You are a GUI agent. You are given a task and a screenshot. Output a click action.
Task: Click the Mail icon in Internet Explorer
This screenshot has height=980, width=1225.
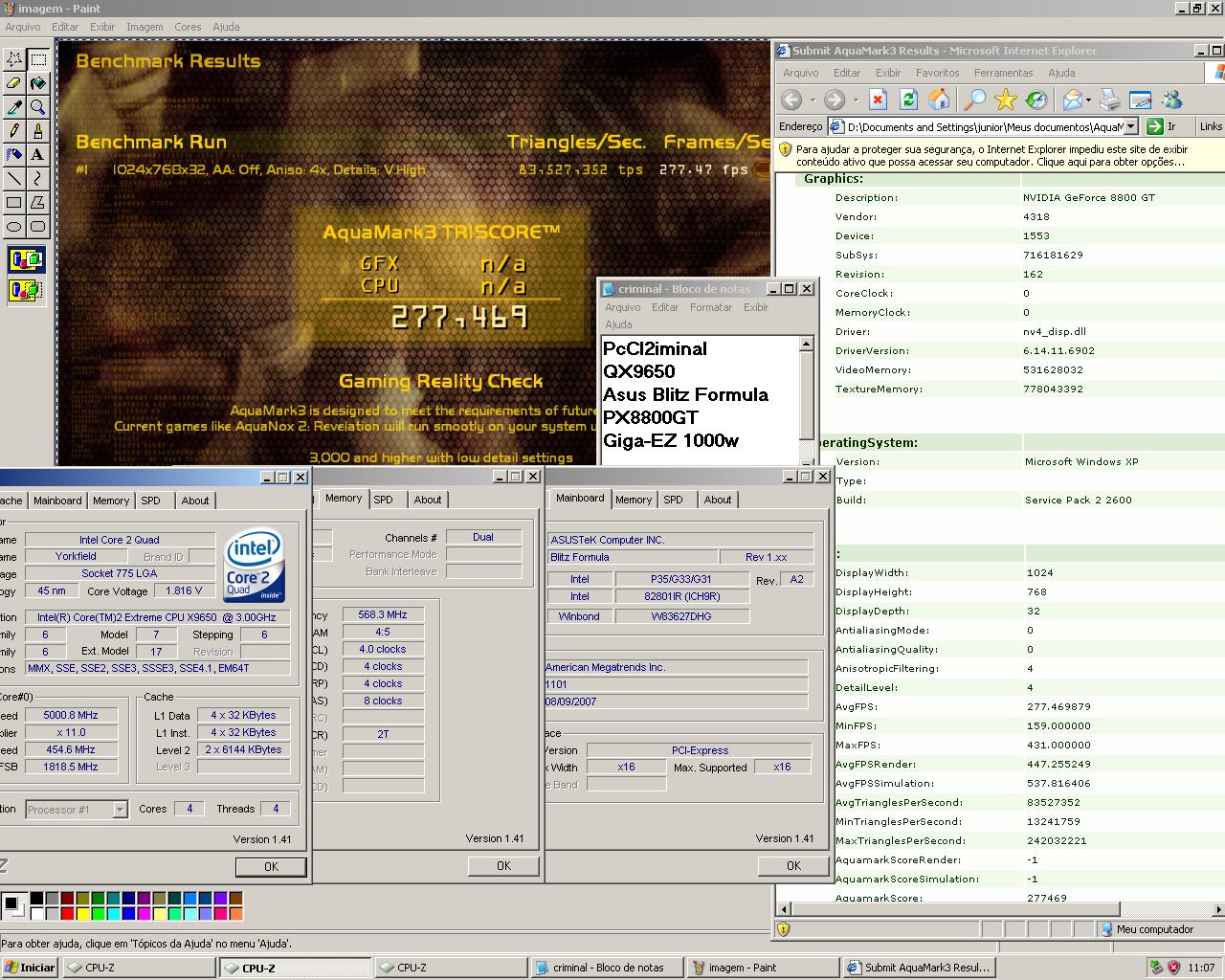pyautogui.click(x=1072, y=100)
